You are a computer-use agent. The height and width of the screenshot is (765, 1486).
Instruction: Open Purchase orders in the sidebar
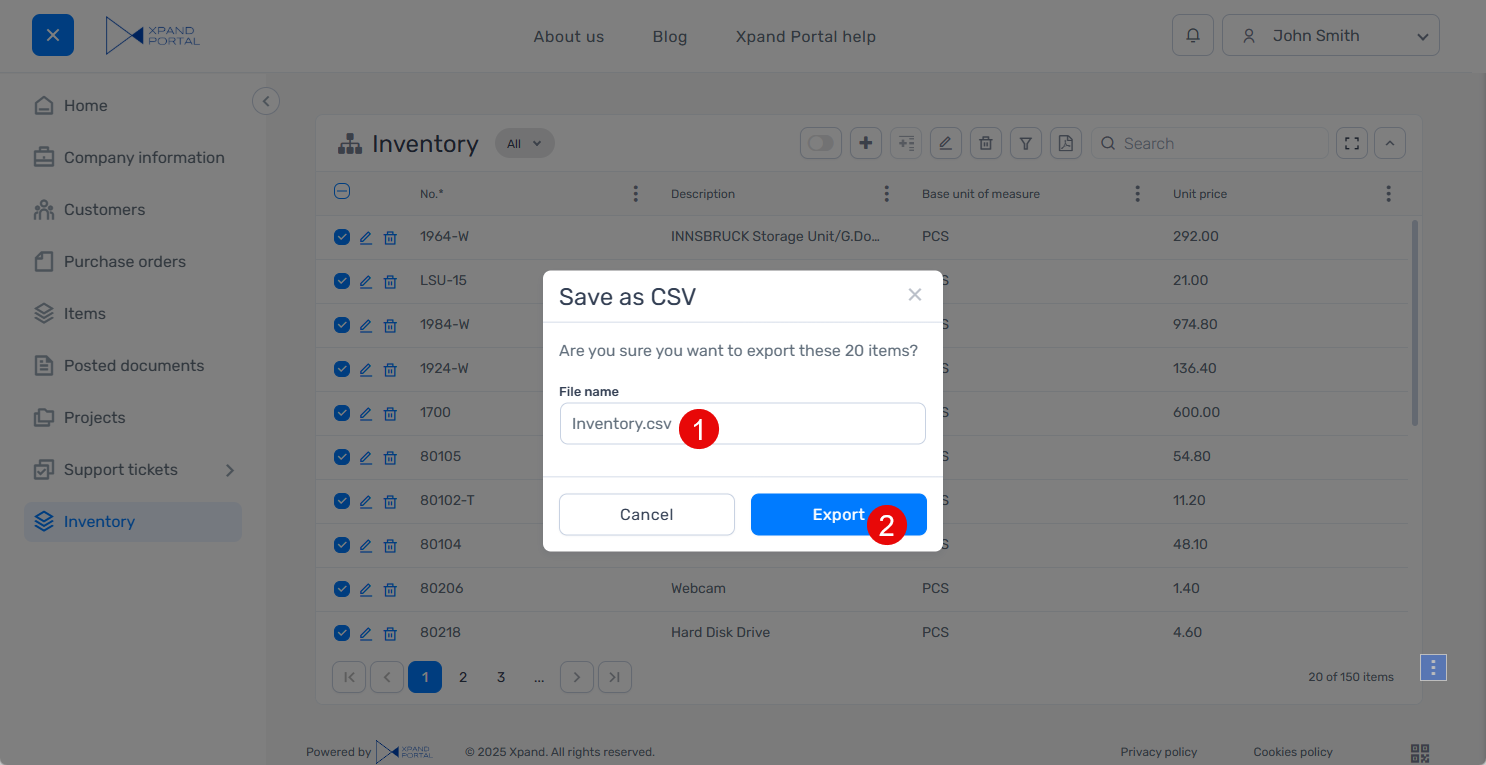(125, 262)
